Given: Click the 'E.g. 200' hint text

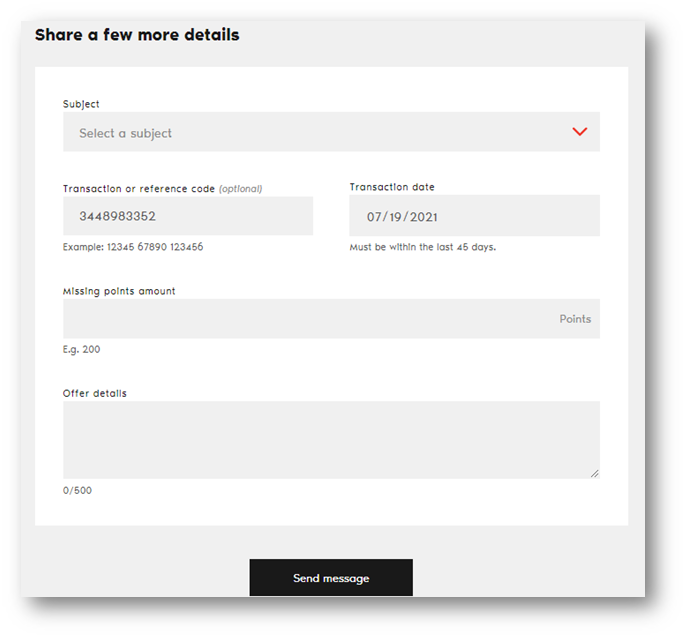Looking at the screenshot, I should [81, 349].
